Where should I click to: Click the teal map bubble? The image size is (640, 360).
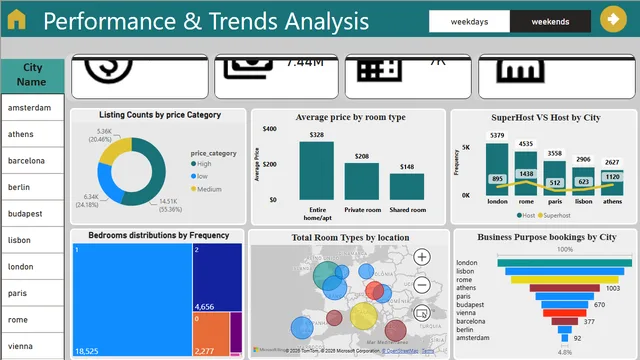point(325,274)
